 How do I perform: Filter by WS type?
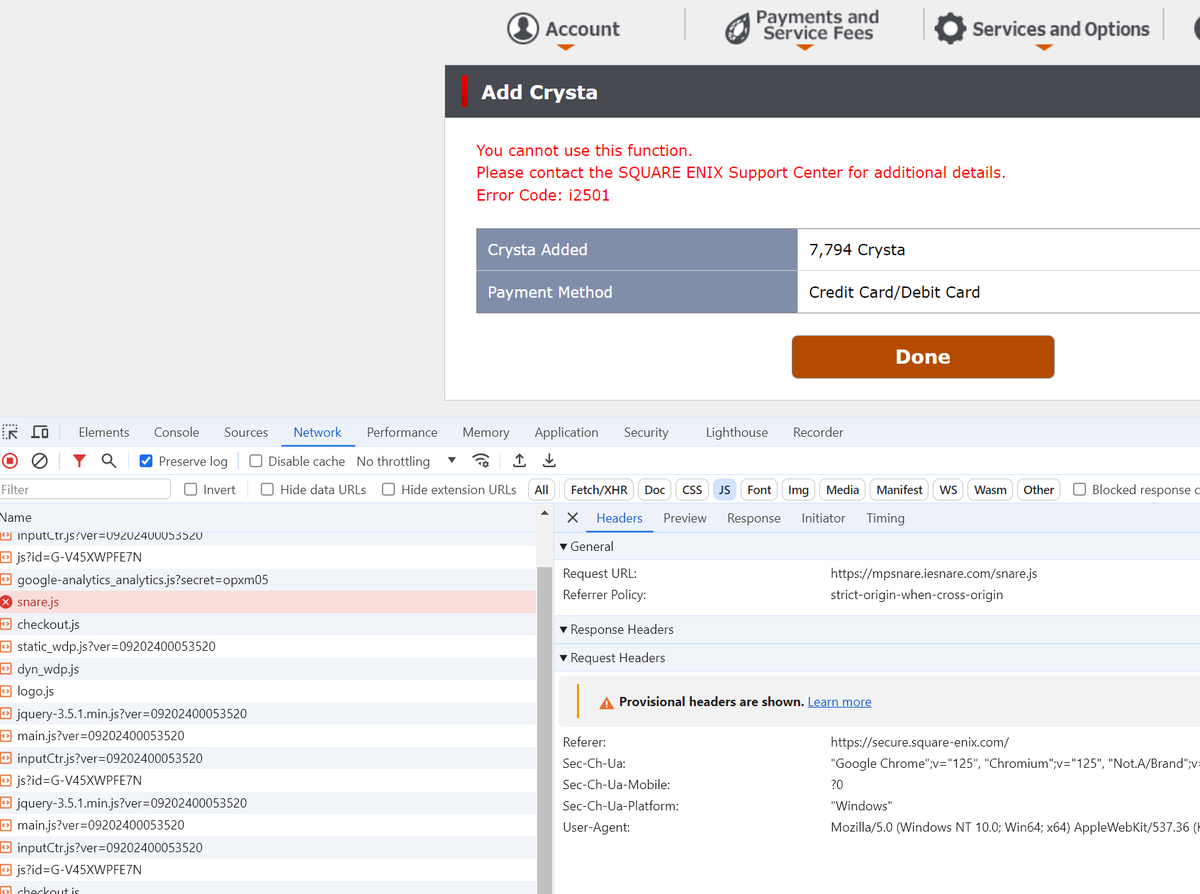coord(948,490)
